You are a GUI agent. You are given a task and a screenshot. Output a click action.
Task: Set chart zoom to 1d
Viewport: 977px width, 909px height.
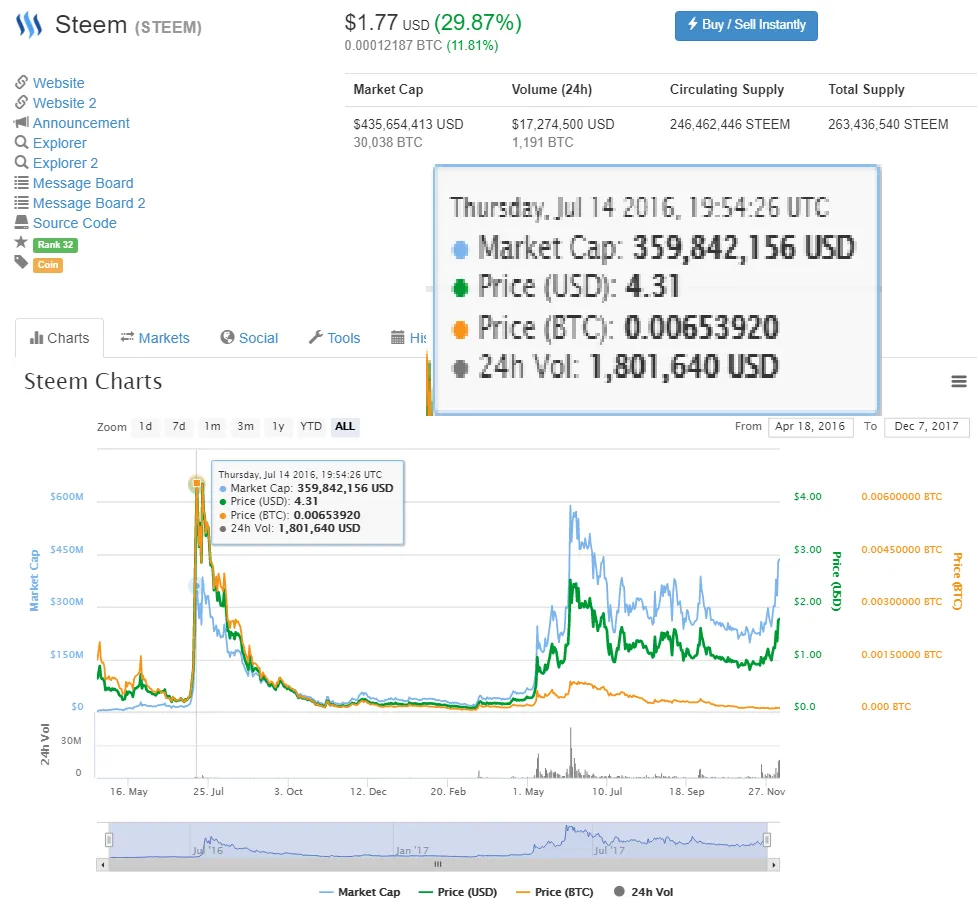tap(145, 427)
